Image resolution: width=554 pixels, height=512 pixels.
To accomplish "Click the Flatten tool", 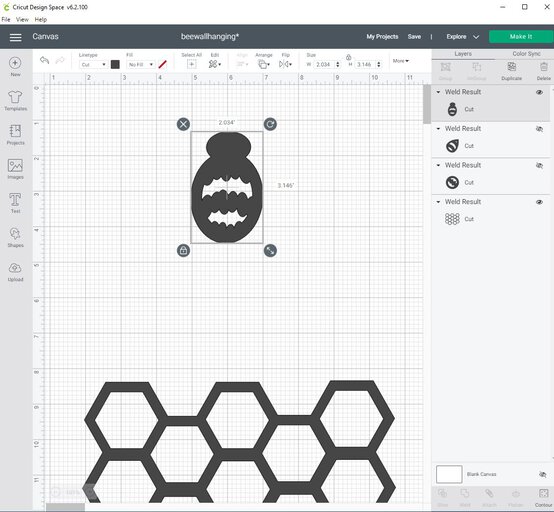I will (x=515, y=498).
